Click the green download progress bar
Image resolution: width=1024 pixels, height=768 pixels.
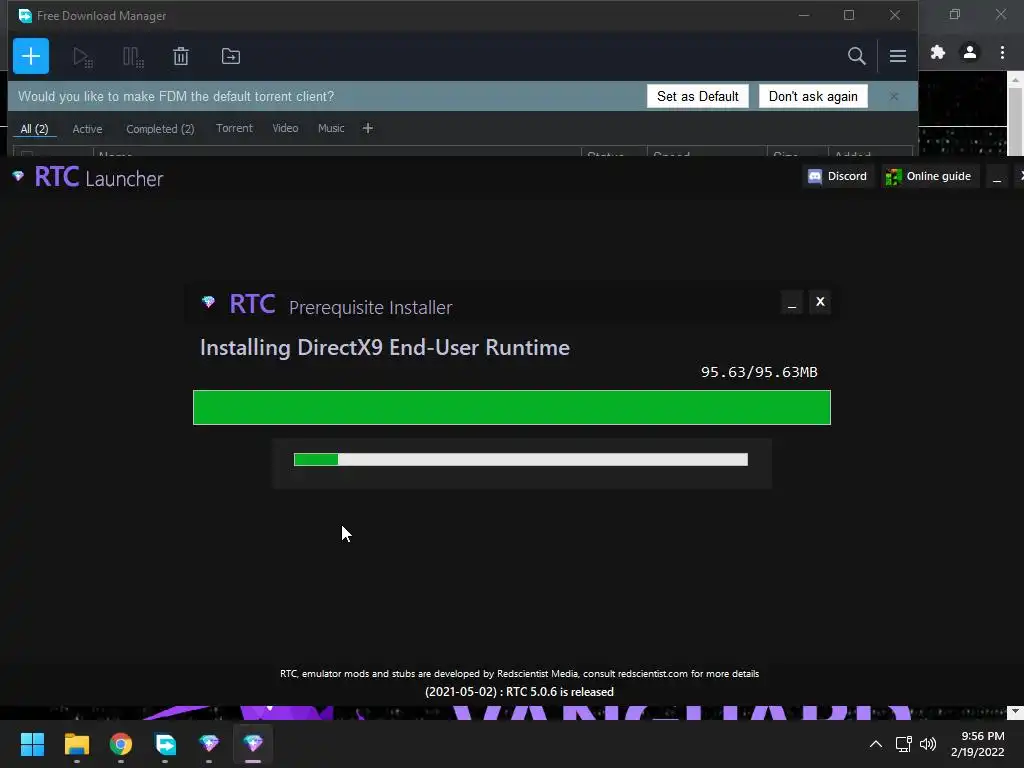(x=512, y=408)
